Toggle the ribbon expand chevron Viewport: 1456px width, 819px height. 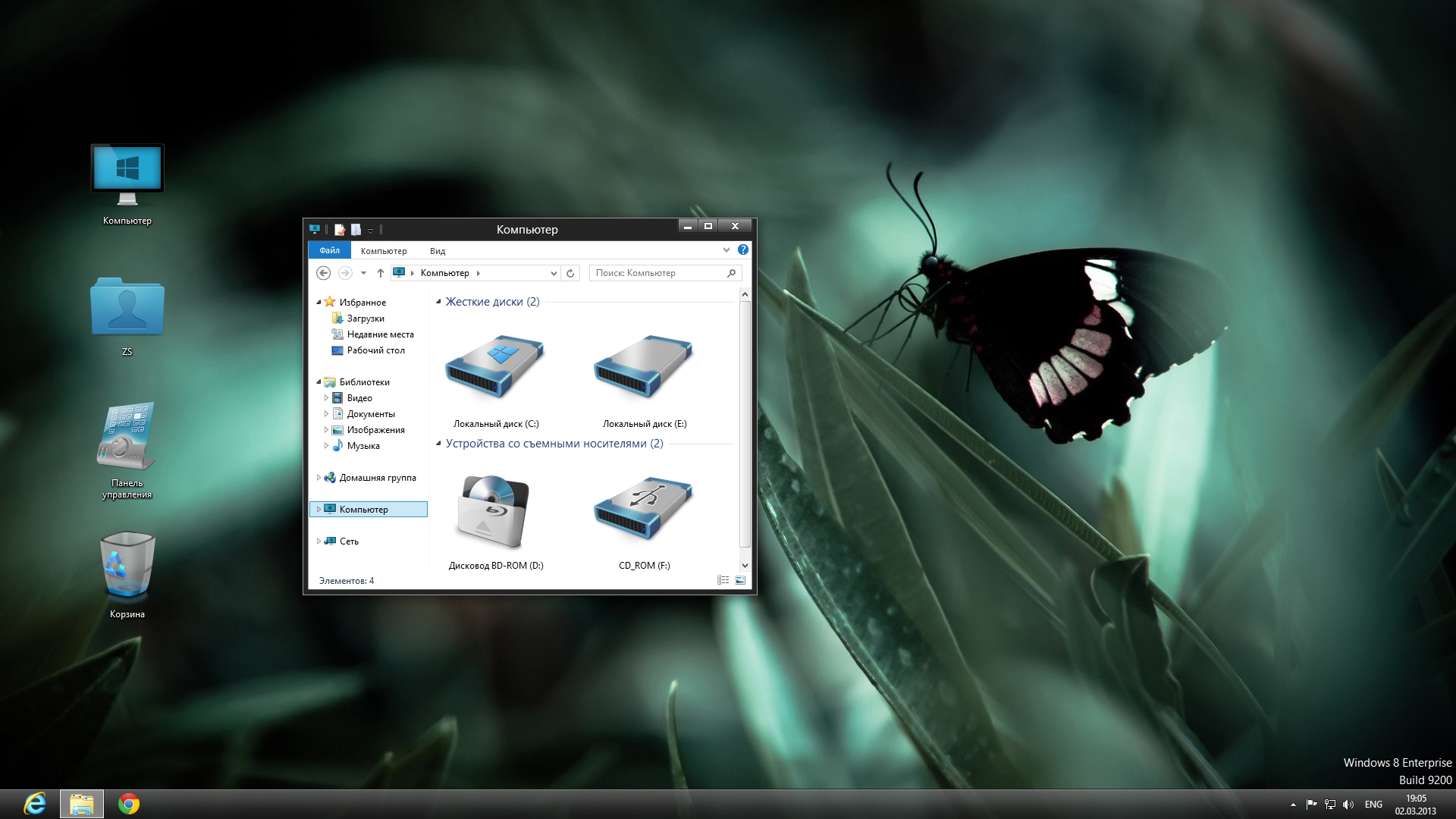coord(726,249)
